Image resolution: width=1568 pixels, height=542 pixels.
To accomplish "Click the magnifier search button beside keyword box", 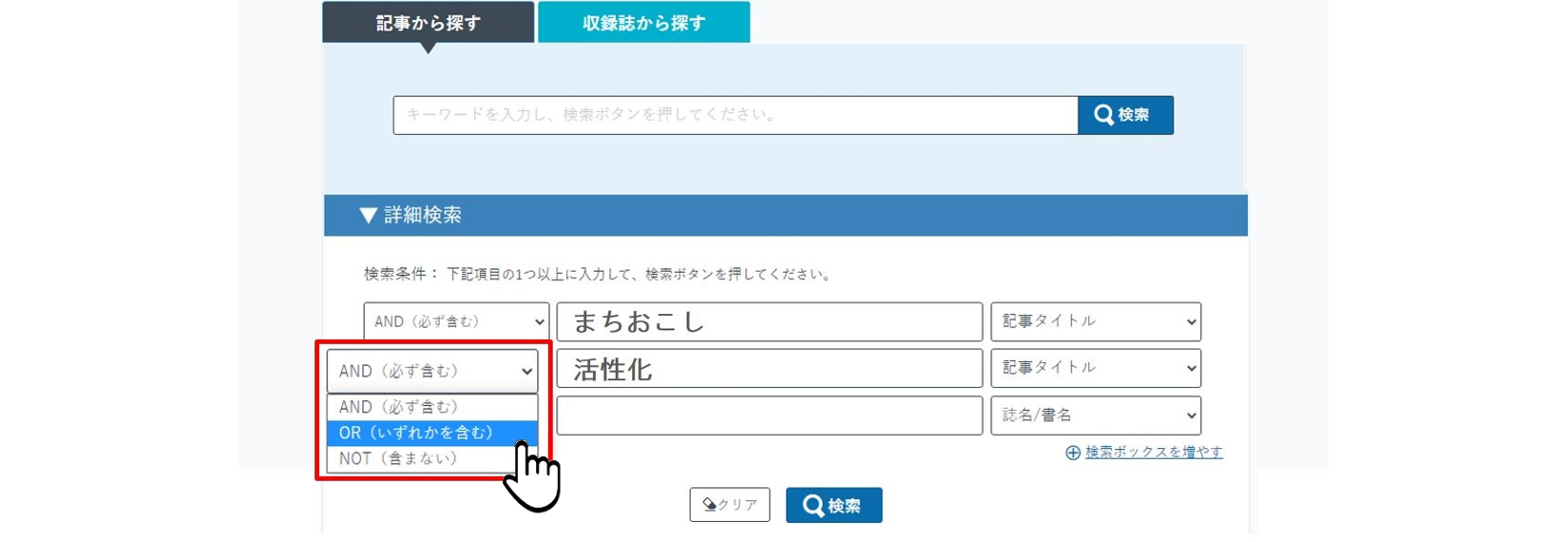I will 1125,115.
